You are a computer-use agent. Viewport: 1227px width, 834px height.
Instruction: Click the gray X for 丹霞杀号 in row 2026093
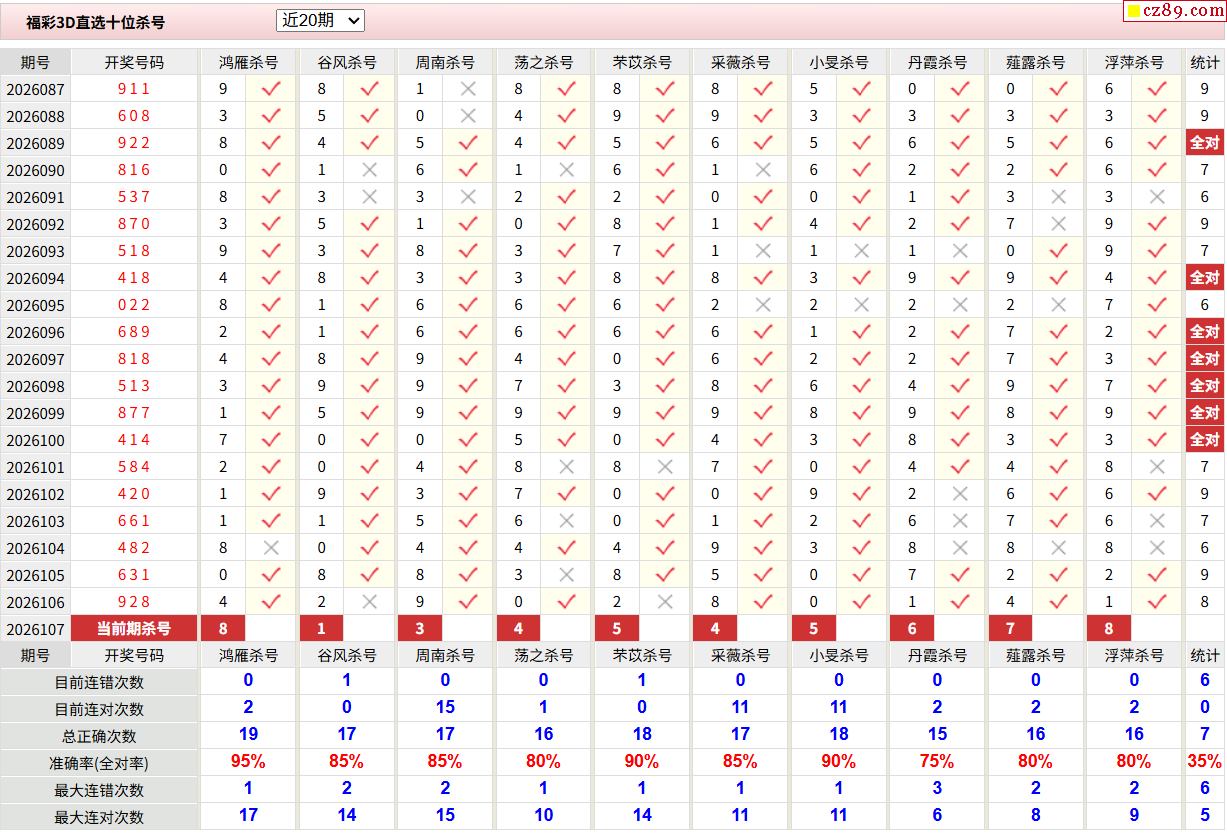(960, 251)
